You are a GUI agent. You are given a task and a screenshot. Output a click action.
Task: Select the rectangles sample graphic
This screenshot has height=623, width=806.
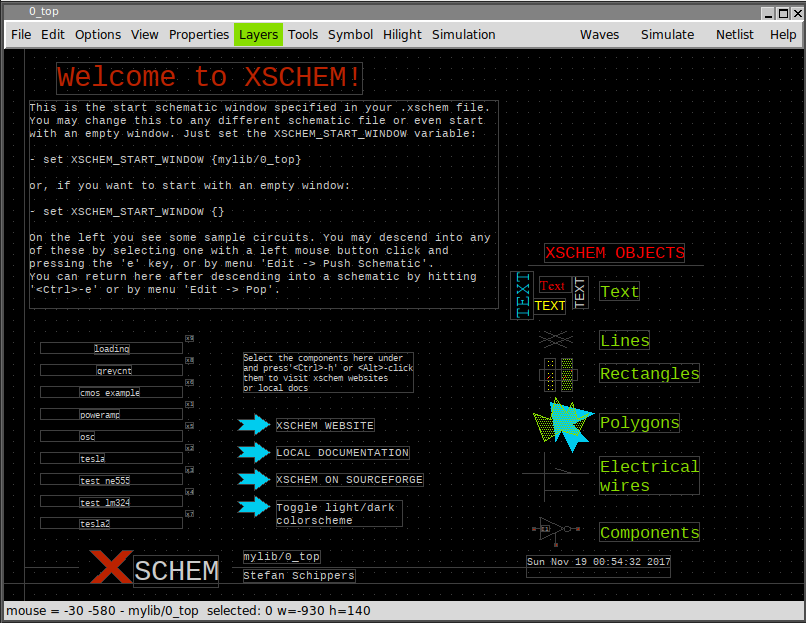pyautogui.click(x=557, y=374)
